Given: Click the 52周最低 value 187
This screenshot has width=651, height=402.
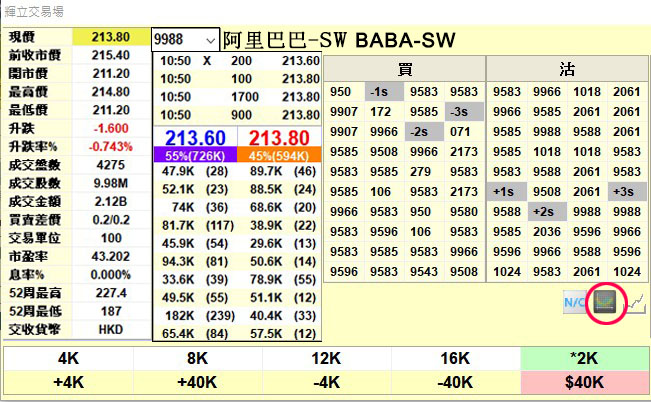Looking at the screenshot, I should [111, 311].
